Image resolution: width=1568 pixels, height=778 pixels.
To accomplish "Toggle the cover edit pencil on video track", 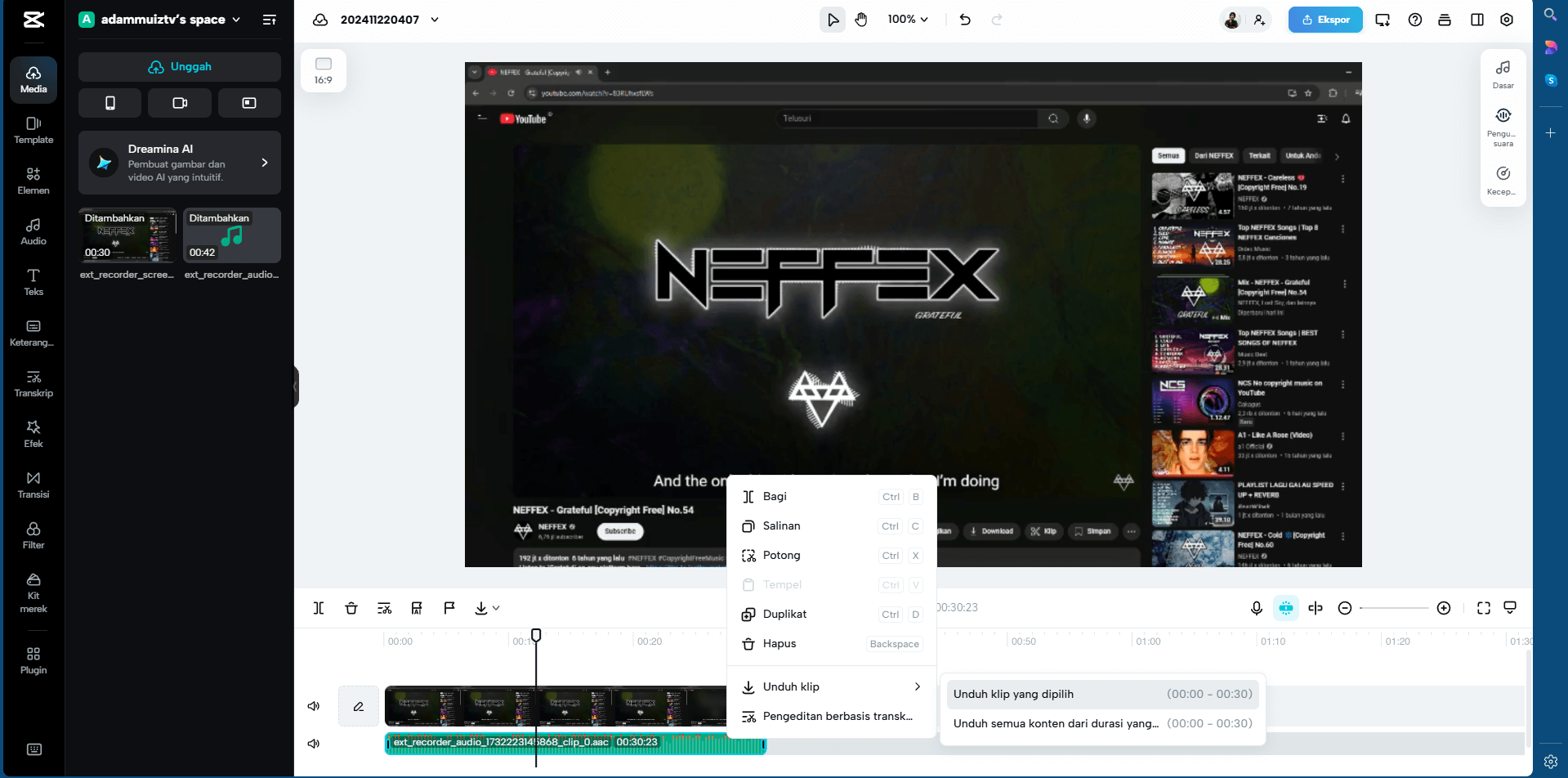I will [359, 706].
